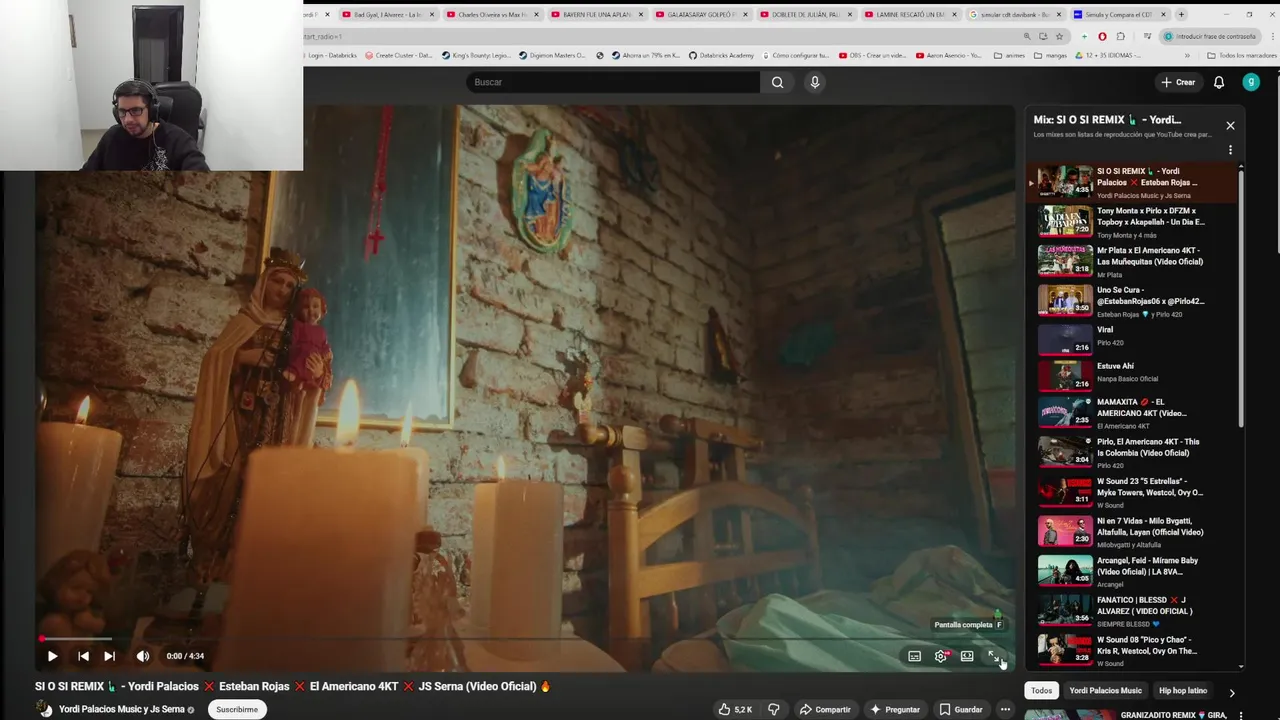This screenshot has width=1280, height=720.
Task: Open the Opera-style red O extension
Action: (1102, 36)
